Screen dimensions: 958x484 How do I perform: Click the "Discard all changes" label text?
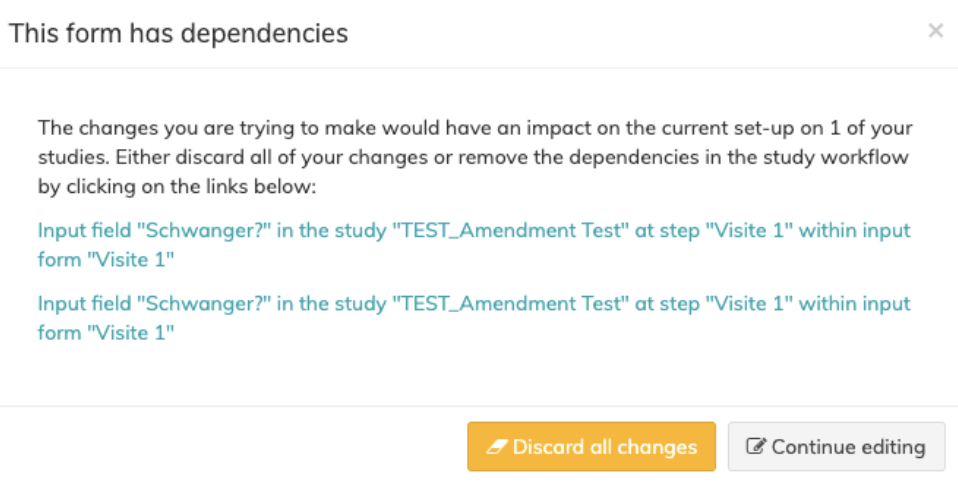coord(605,447)
